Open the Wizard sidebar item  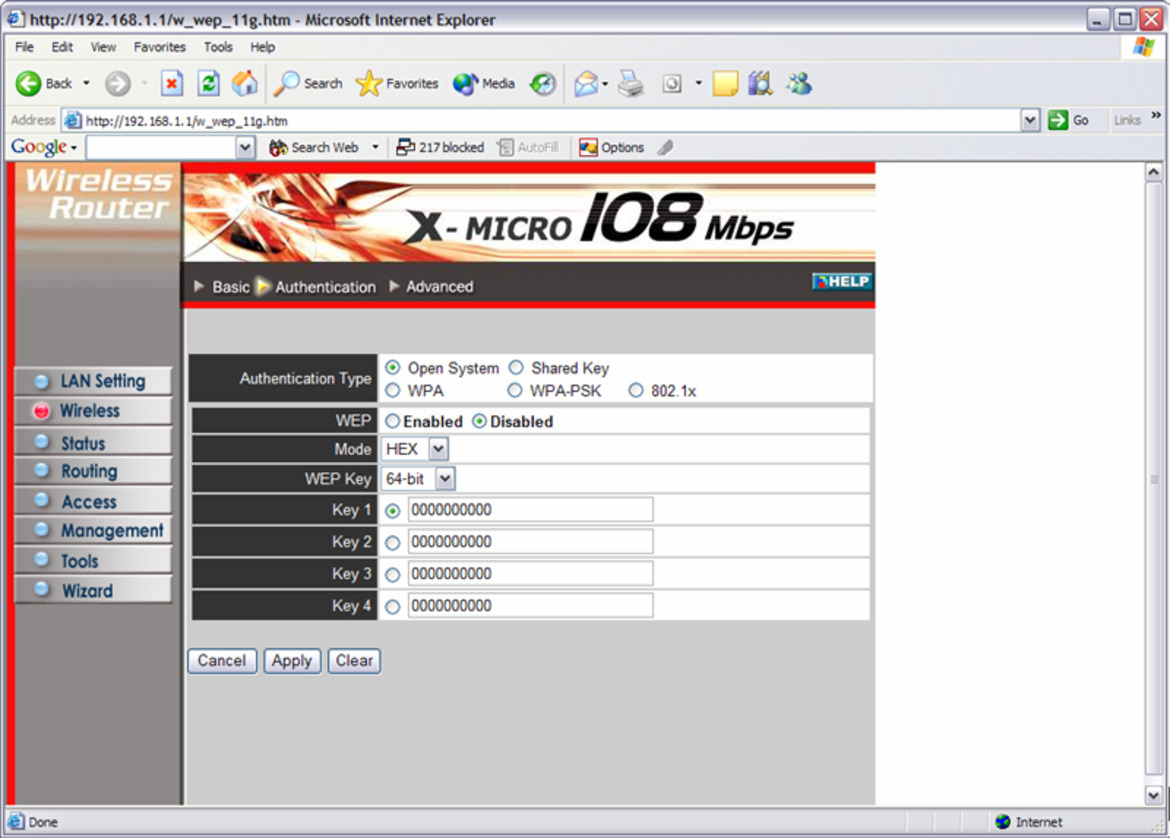pos(93,590)
